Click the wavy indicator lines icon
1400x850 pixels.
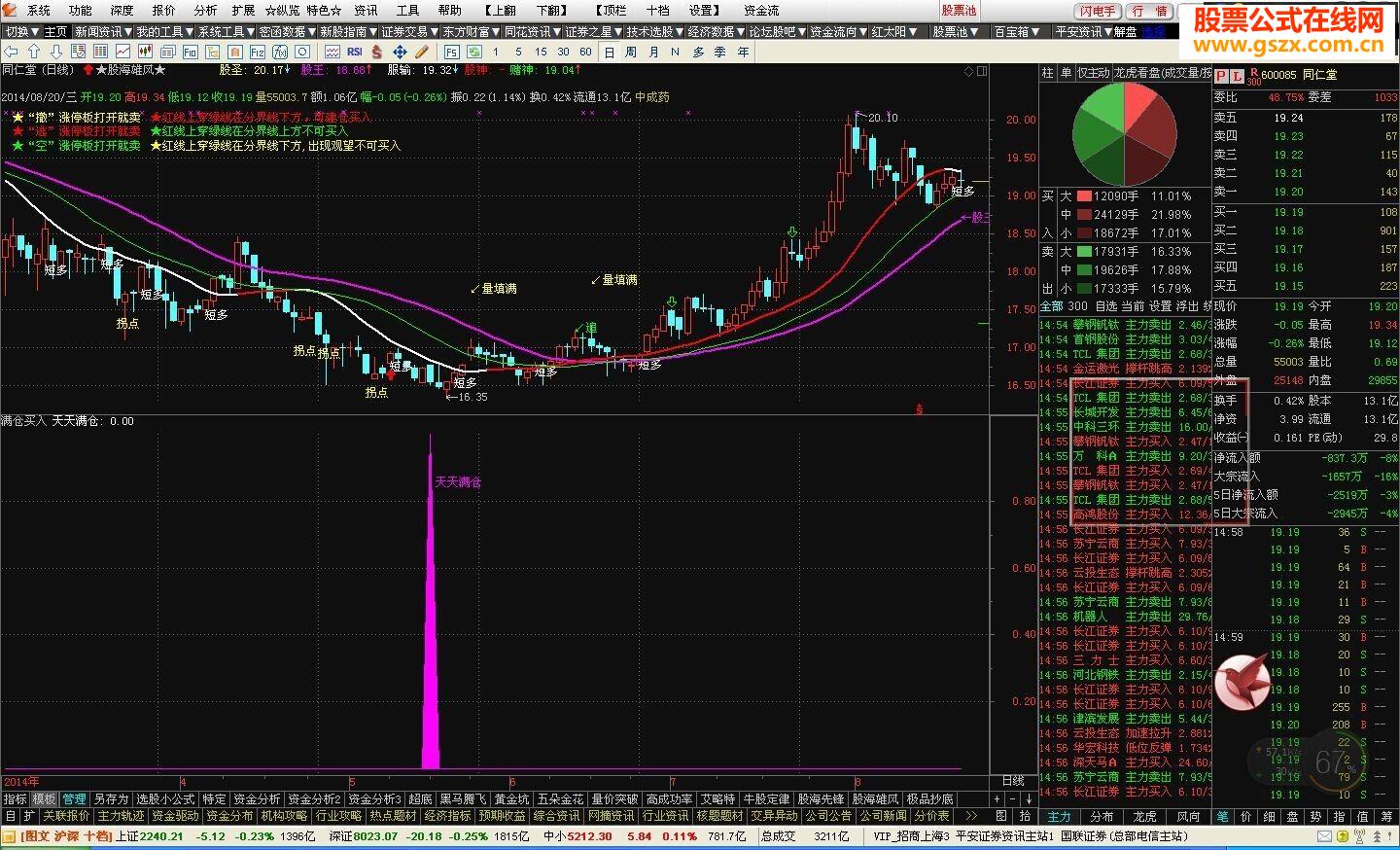332,52
